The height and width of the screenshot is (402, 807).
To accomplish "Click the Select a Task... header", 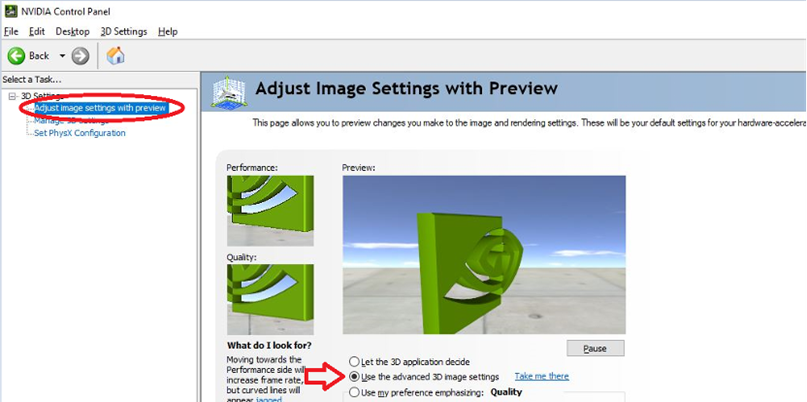I will pyautogui.click(x=32, y=80).
